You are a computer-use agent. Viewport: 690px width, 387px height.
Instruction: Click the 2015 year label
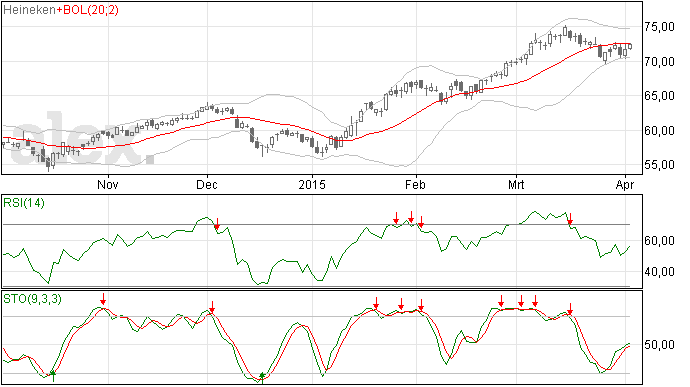coord(312,184)
